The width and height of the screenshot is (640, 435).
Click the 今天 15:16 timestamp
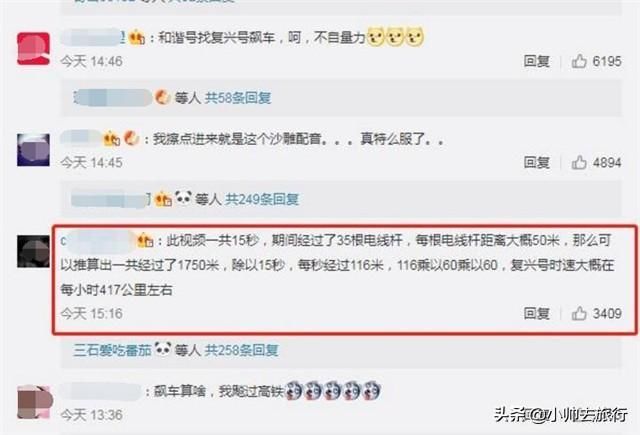pyautogui.click(x=91, y=313)
